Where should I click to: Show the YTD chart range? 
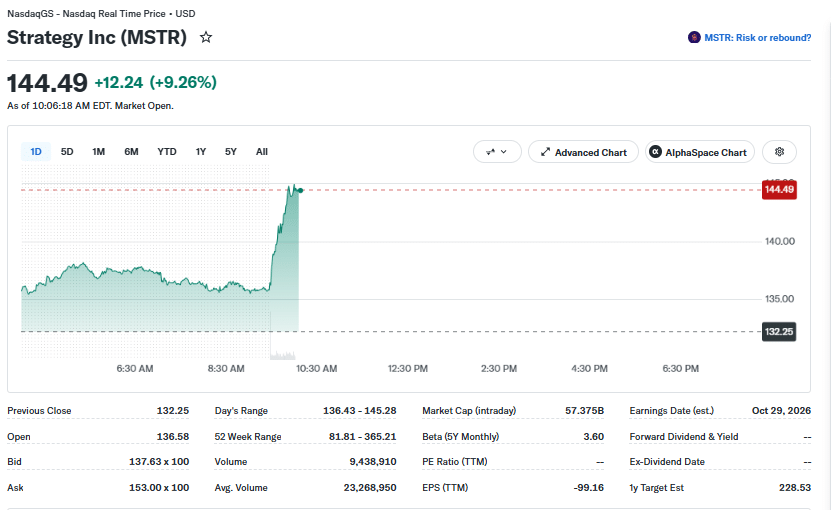click(167, 152)
